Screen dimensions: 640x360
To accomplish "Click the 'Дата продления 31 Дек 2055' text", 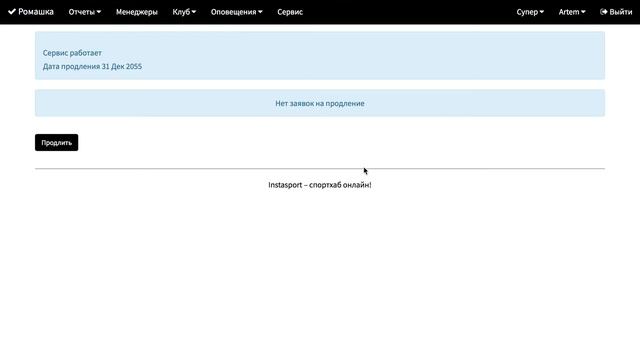I will 92,66.
